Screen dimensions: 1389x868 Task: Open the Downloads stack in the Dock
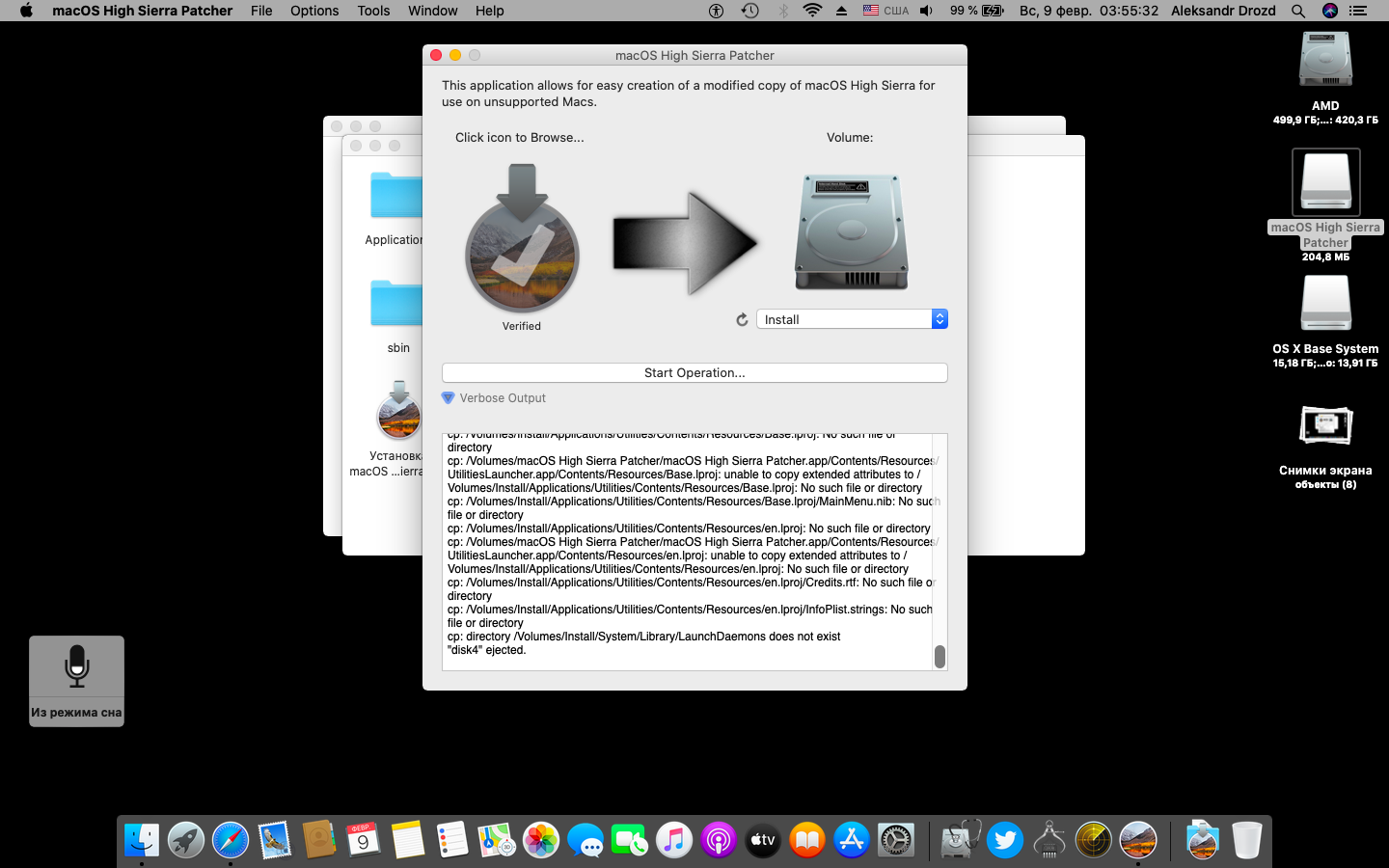(1202, 840)
